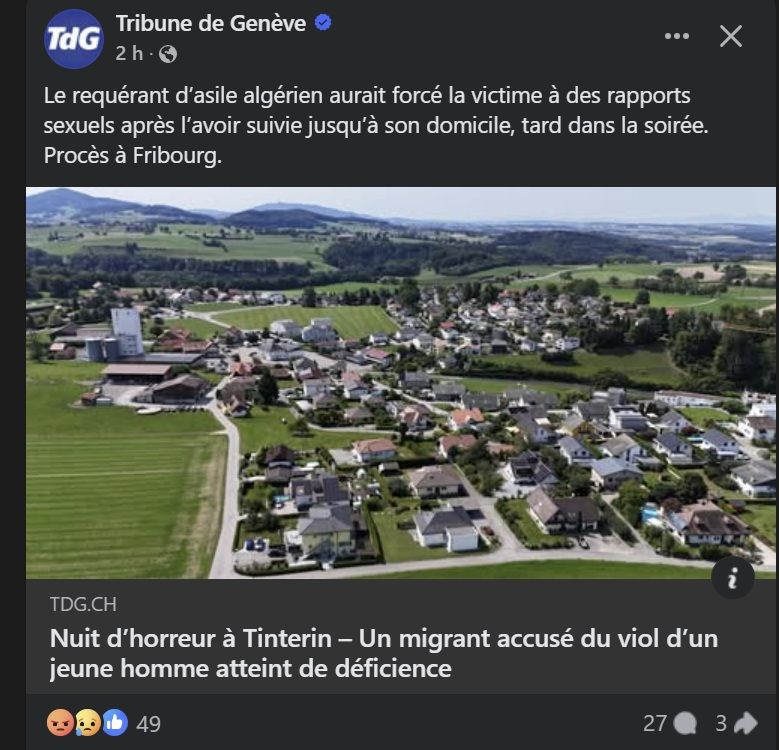Dismiss the post with the X button
This screenshot has height=750, width=779.
point(731,36)
